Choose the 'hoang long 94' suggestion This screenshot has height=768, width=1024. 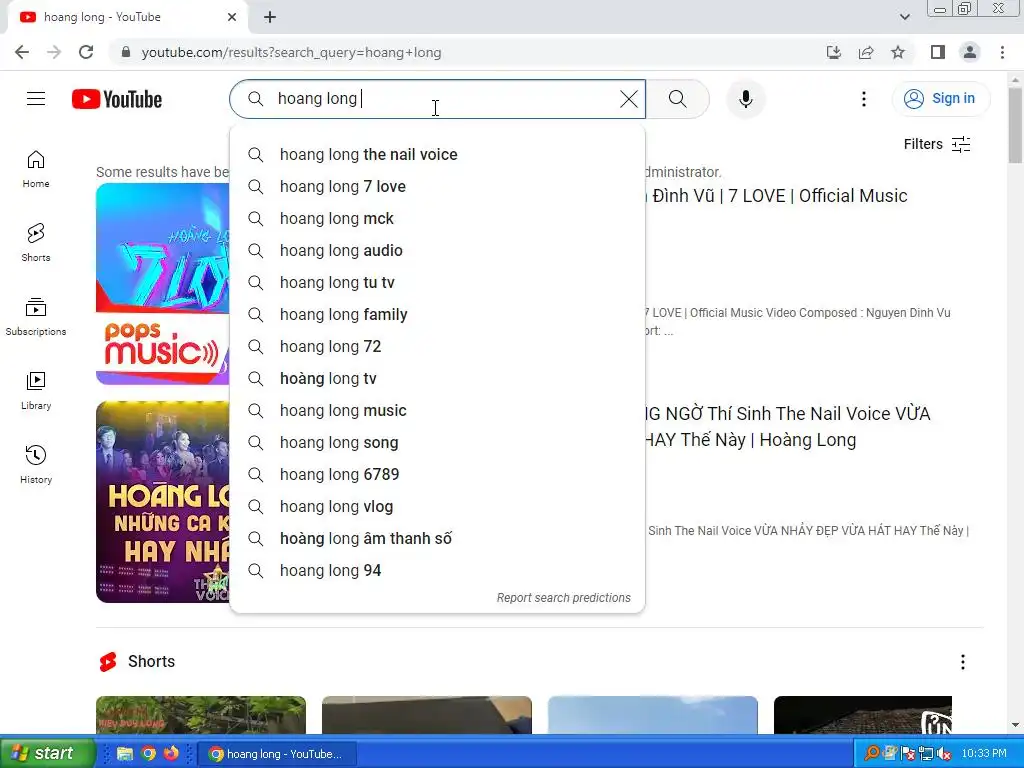point(438,571)
